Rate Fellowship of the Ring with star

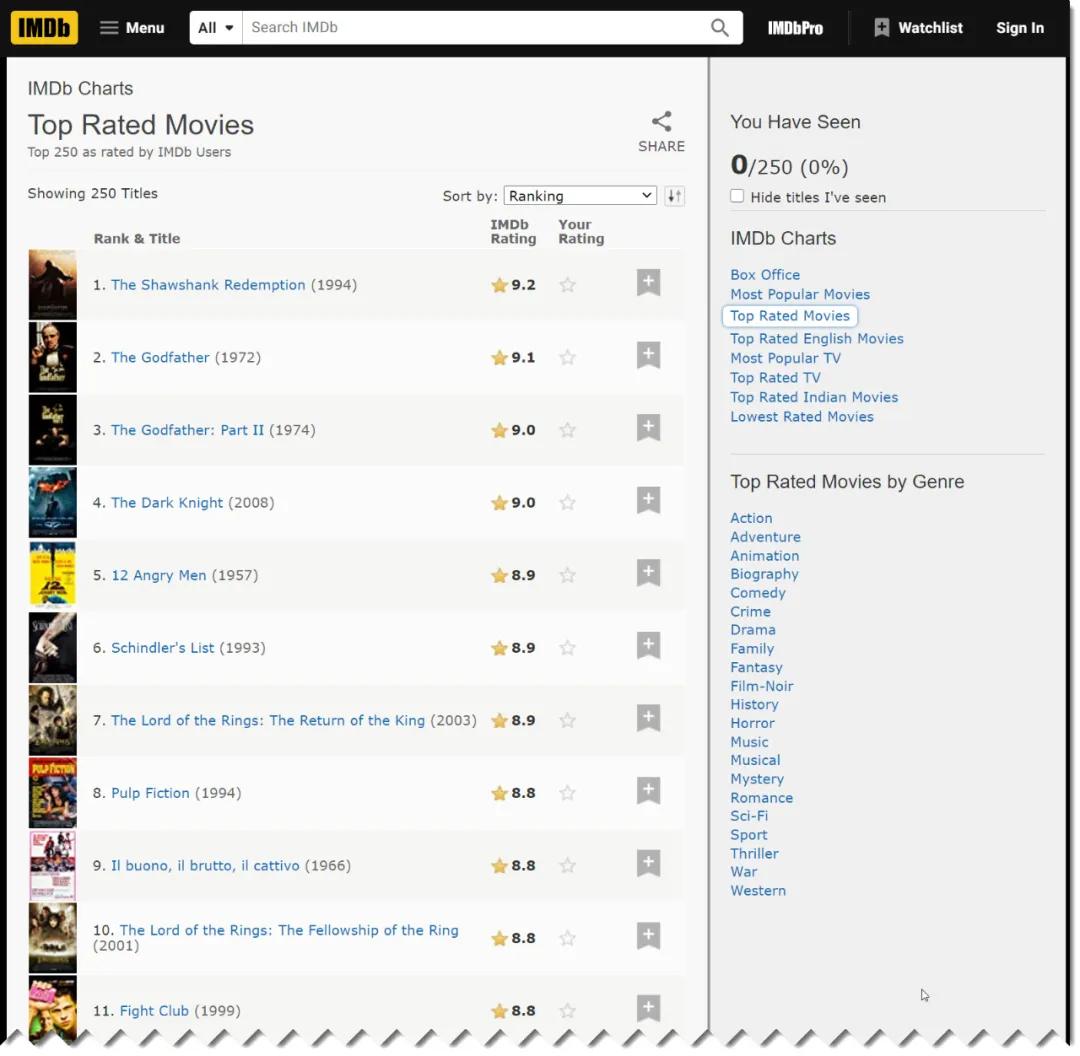coord(568,938)
